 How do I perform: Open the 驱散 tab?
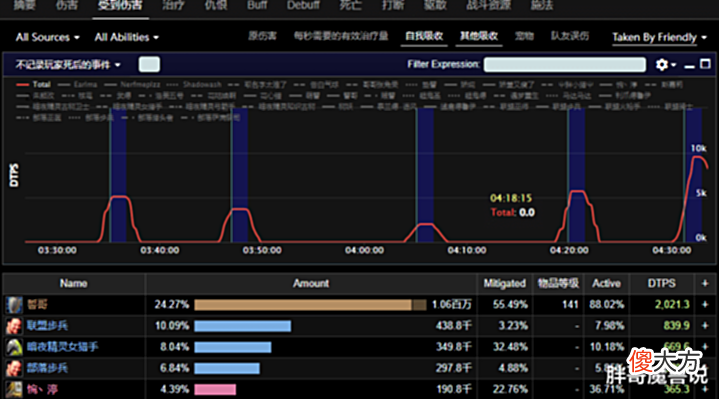(435, 6)
